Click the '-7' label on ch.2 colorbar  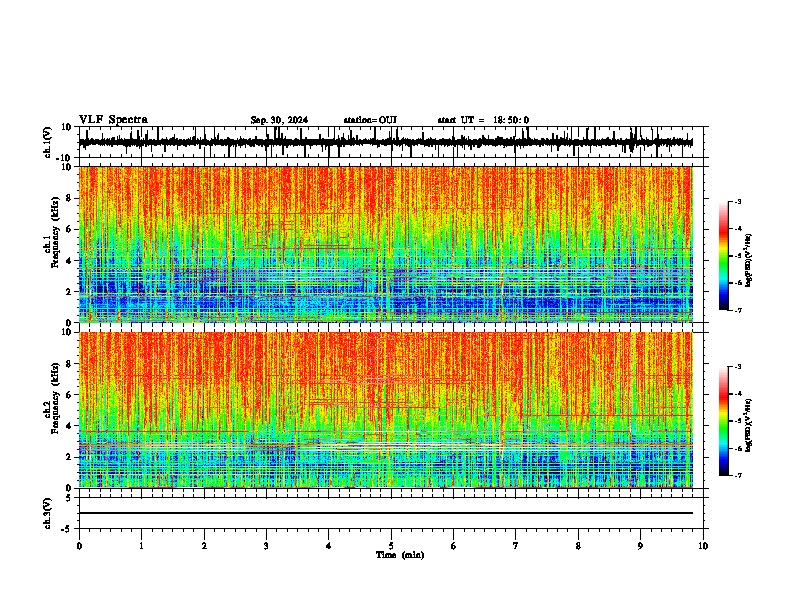coord(738,476)
